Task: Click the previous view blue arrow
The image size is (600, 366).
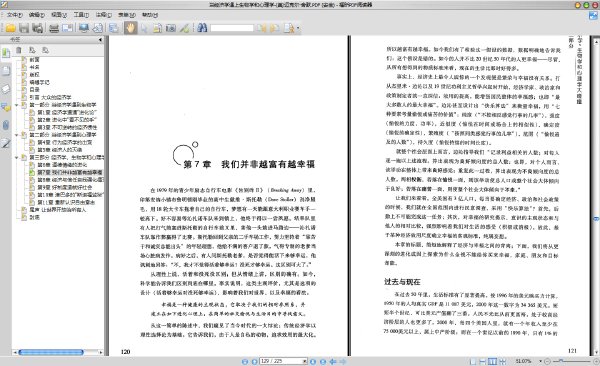Action: 333,361
